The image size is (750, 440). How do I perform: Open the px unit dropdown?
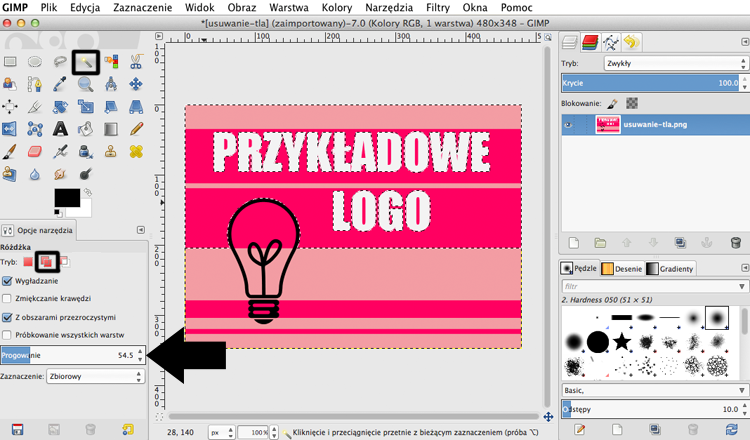click(222, 432)
